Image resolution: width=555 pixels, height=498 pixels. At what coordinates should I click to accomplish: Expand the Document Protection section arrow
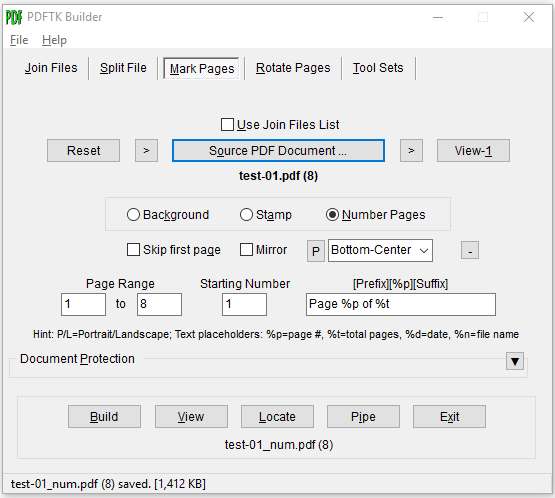[515, 361]
